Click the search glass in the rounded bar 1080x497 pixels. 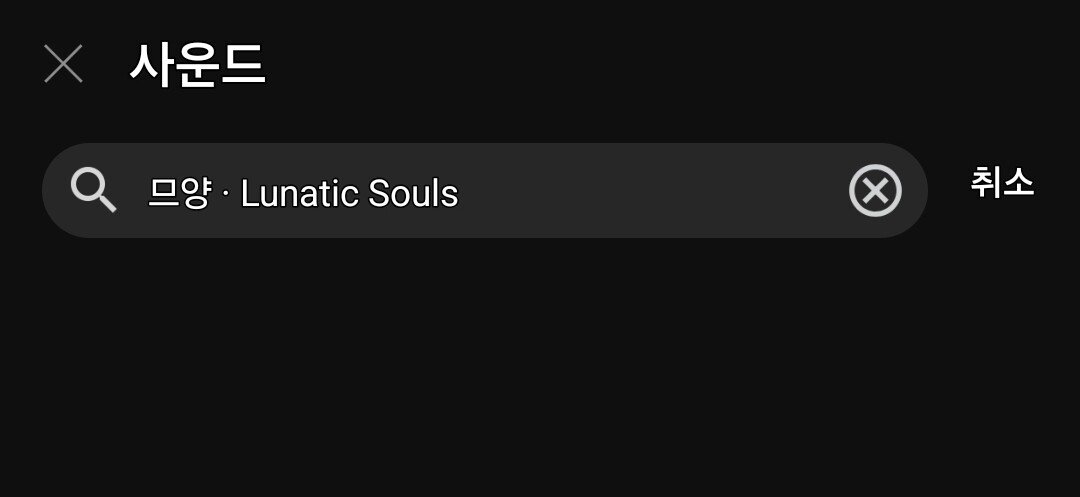tap(94, 190)
